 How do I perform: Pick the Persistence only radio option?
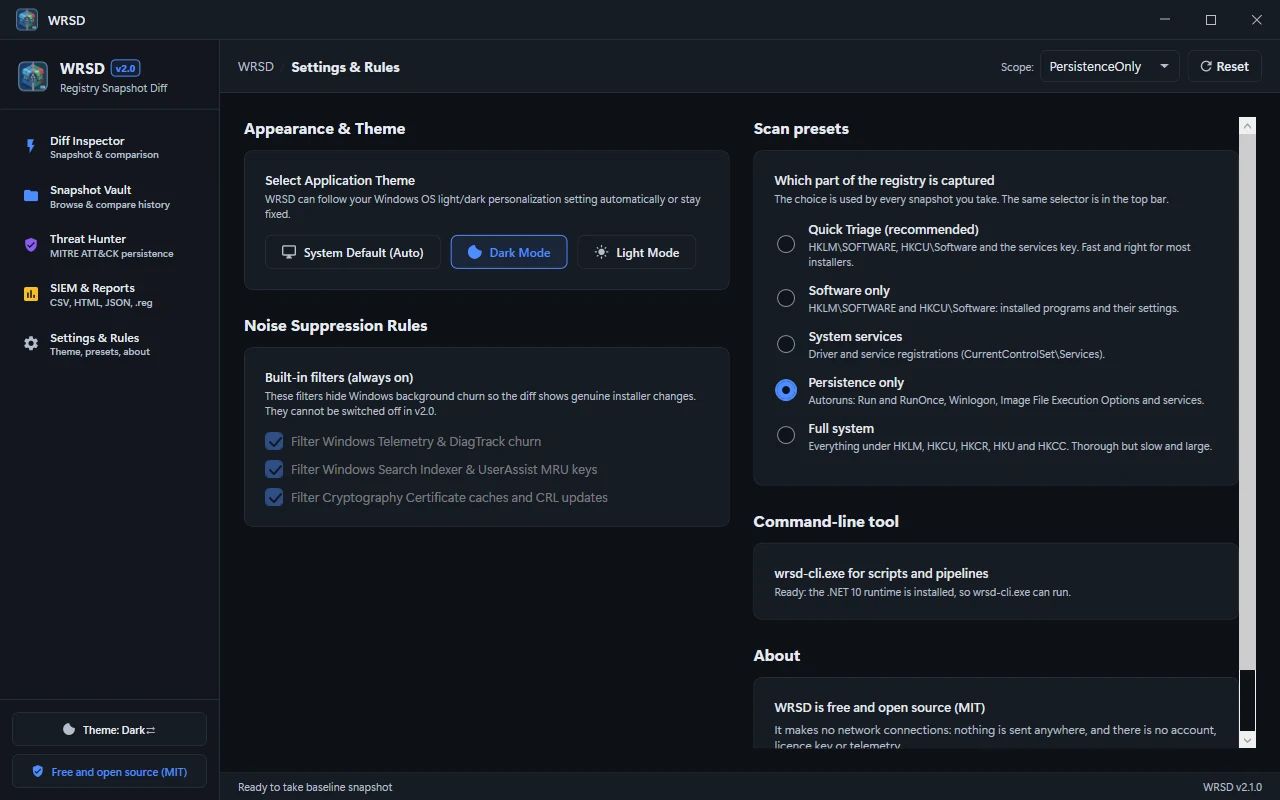786,390
